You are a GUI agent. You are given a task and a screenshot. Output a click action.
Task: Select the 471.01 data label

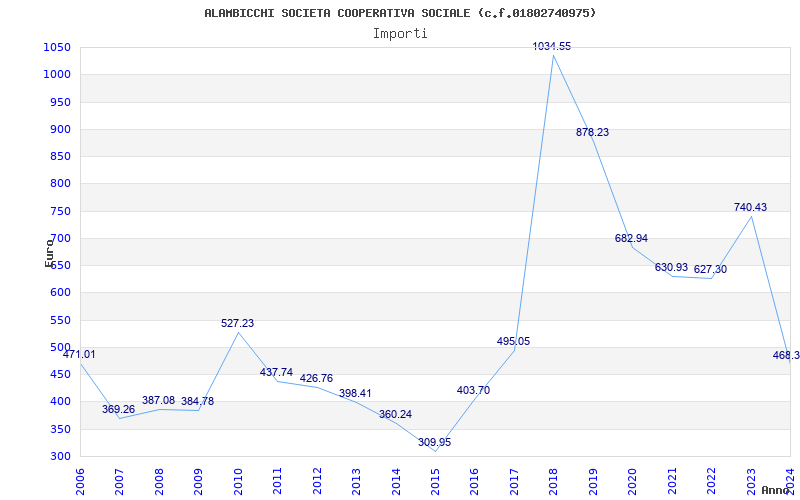[79, 355]
